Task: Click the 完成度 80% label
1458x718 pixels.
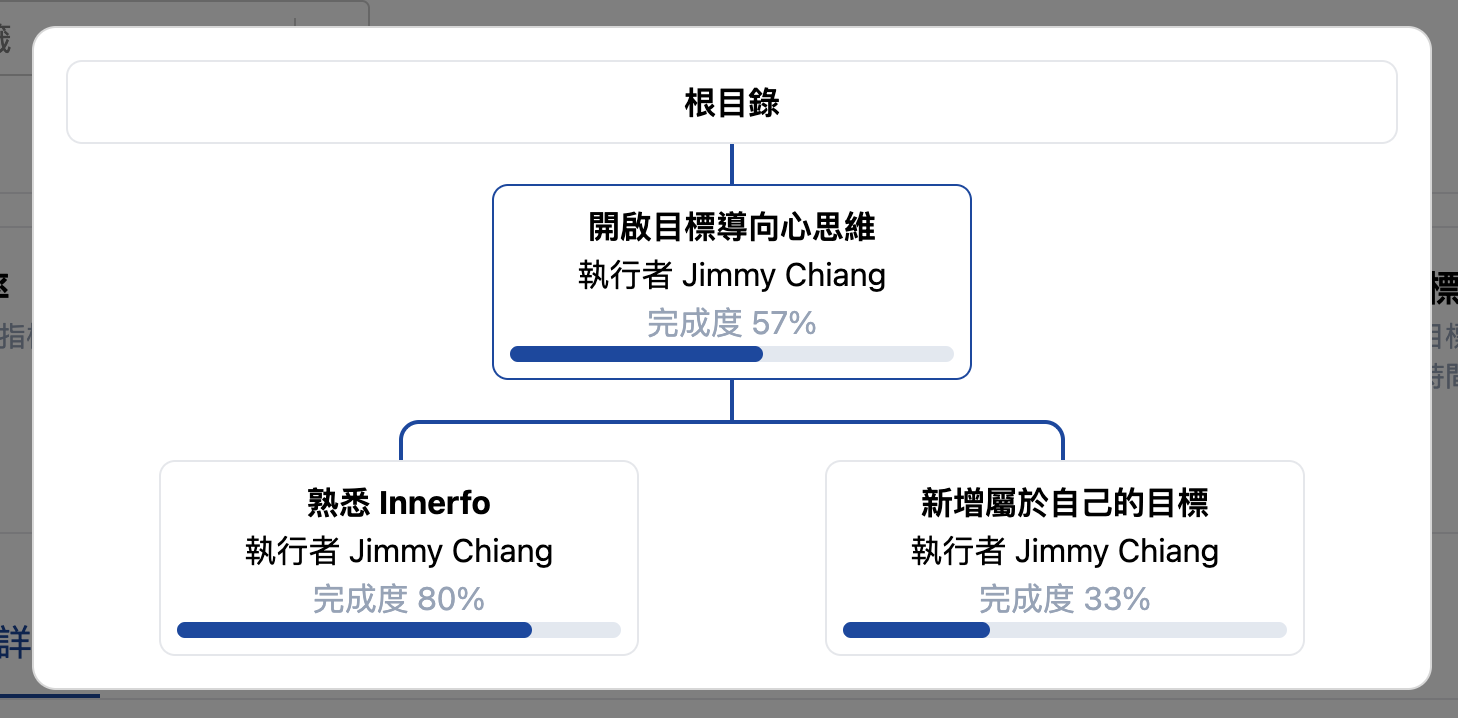Action: (x=398, y=598)
